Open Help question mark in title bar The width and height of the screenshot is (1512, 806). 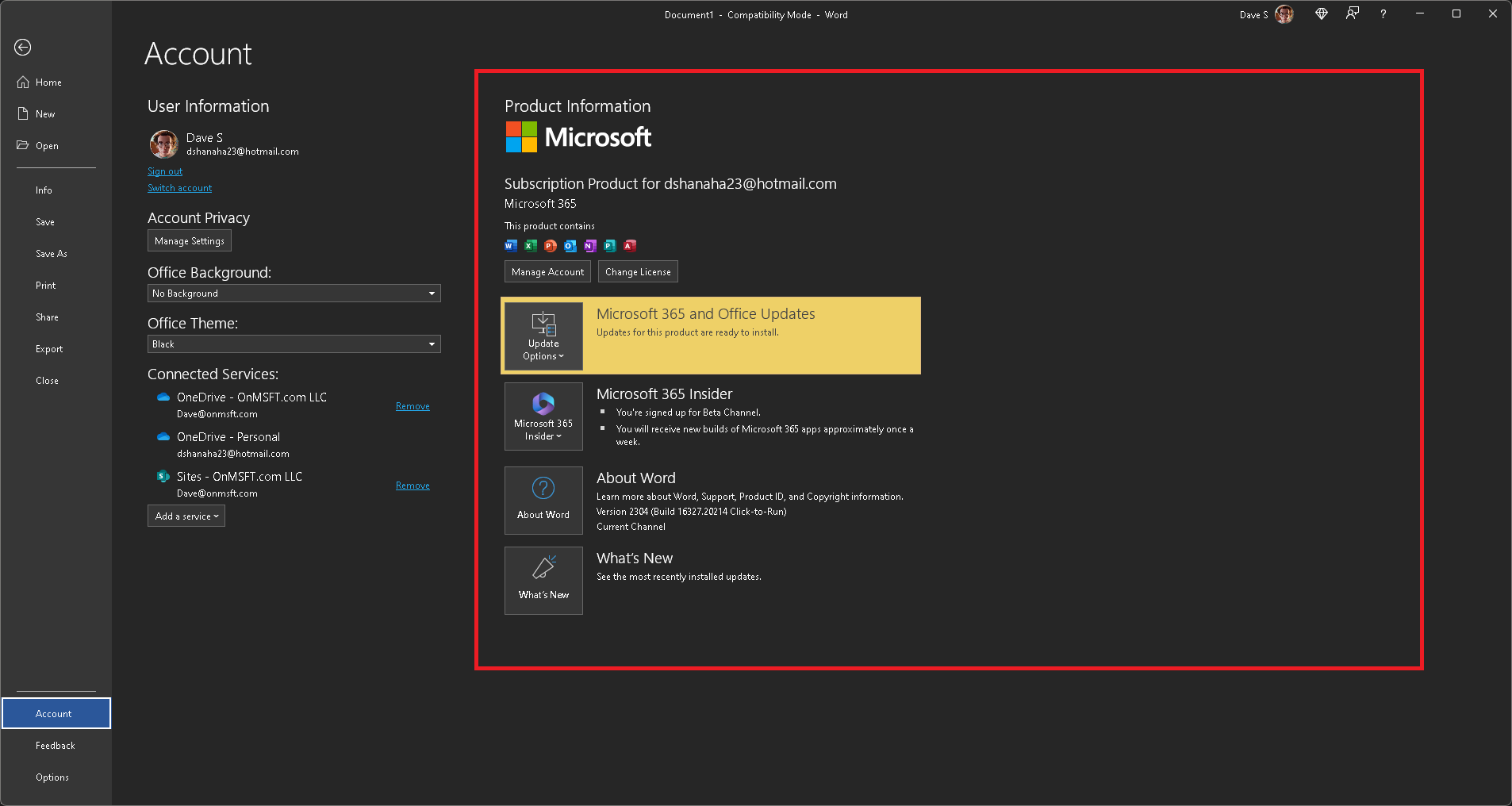pyautogui.click(x=1383, y=14)
